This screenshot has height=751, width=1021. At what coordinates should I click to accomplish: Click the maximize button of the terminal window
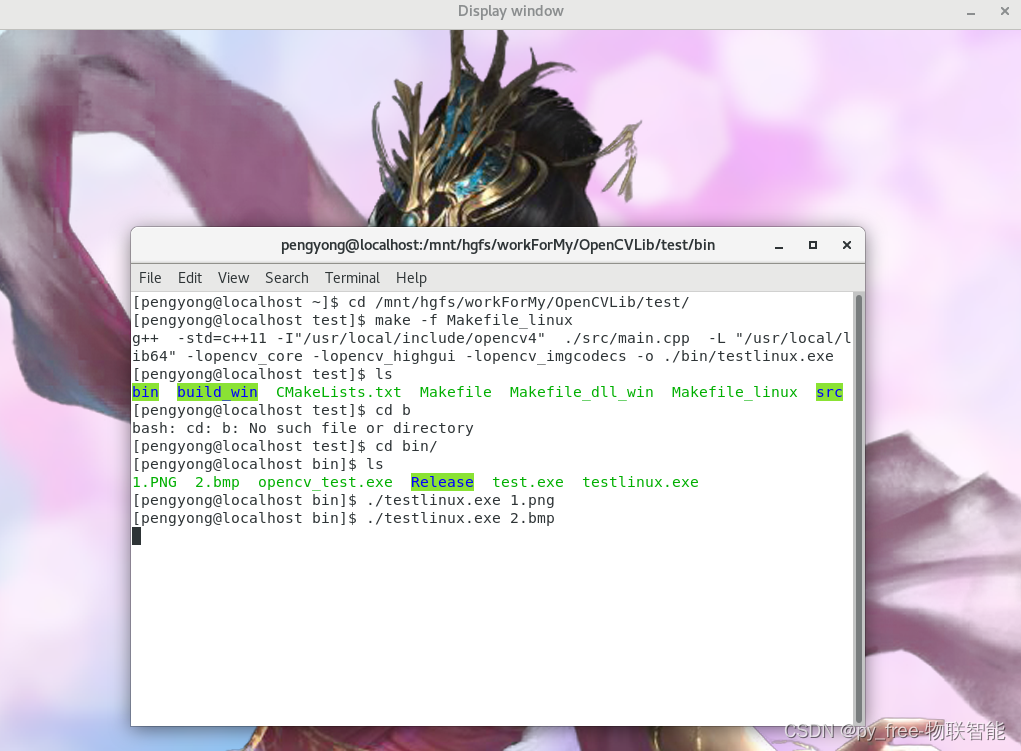(812, 244)
